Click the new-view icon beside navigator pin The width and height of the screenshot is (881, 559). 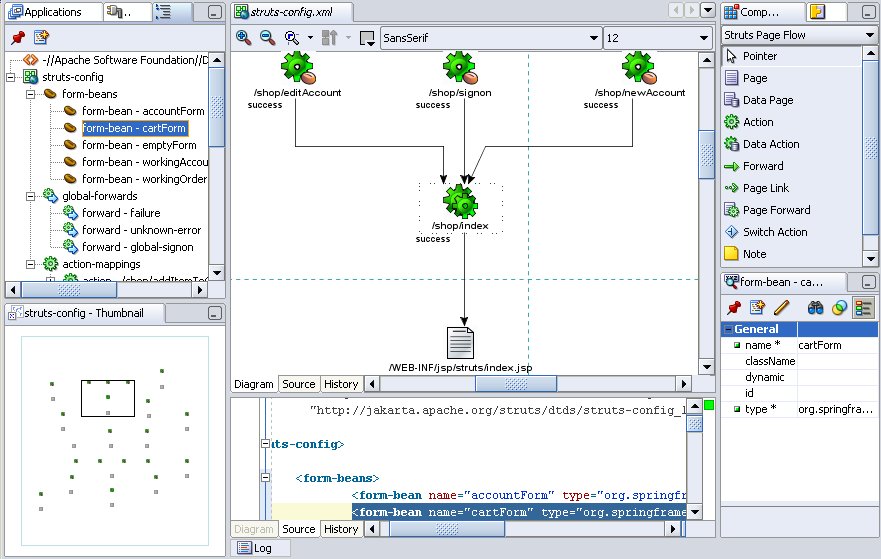[41, 38]
